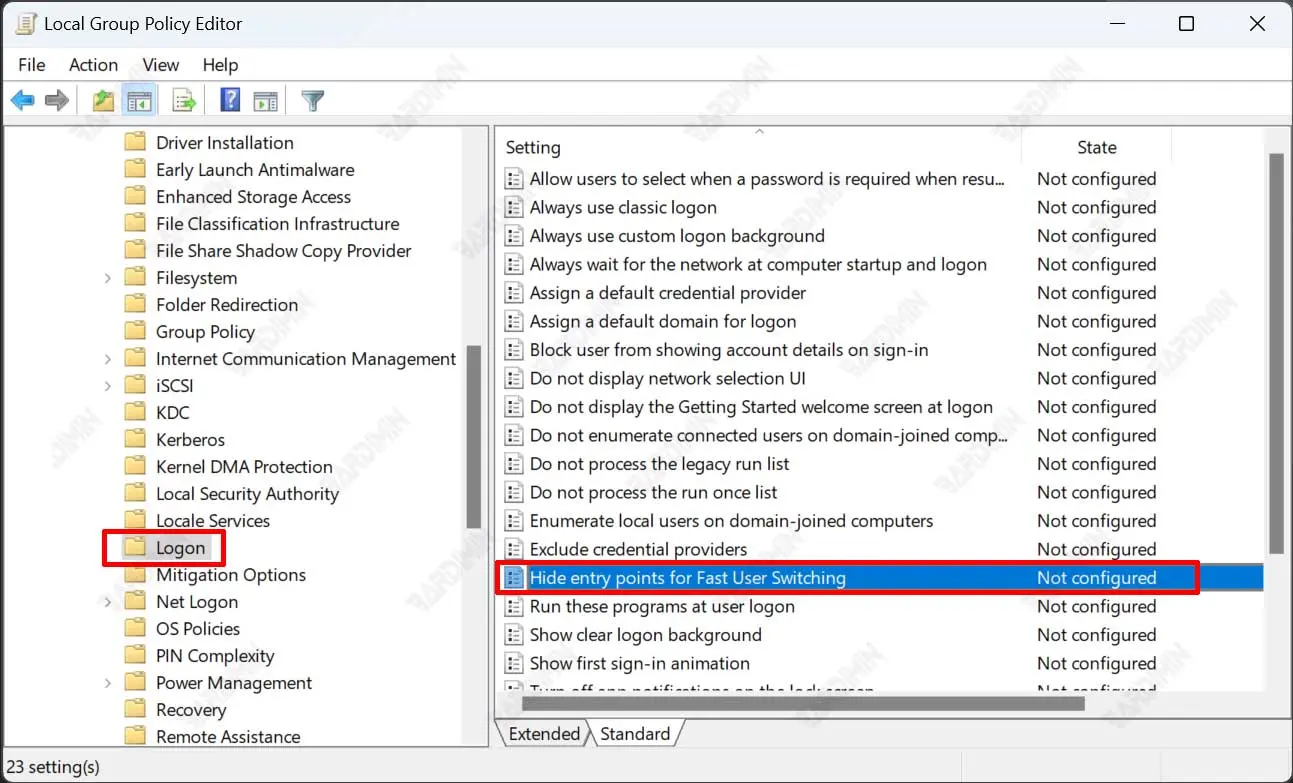Screen dimensions: 1293x783
Task: Click the blue Back arrow in toolbar
Action: pyautogui.click(x=23, y=101)
